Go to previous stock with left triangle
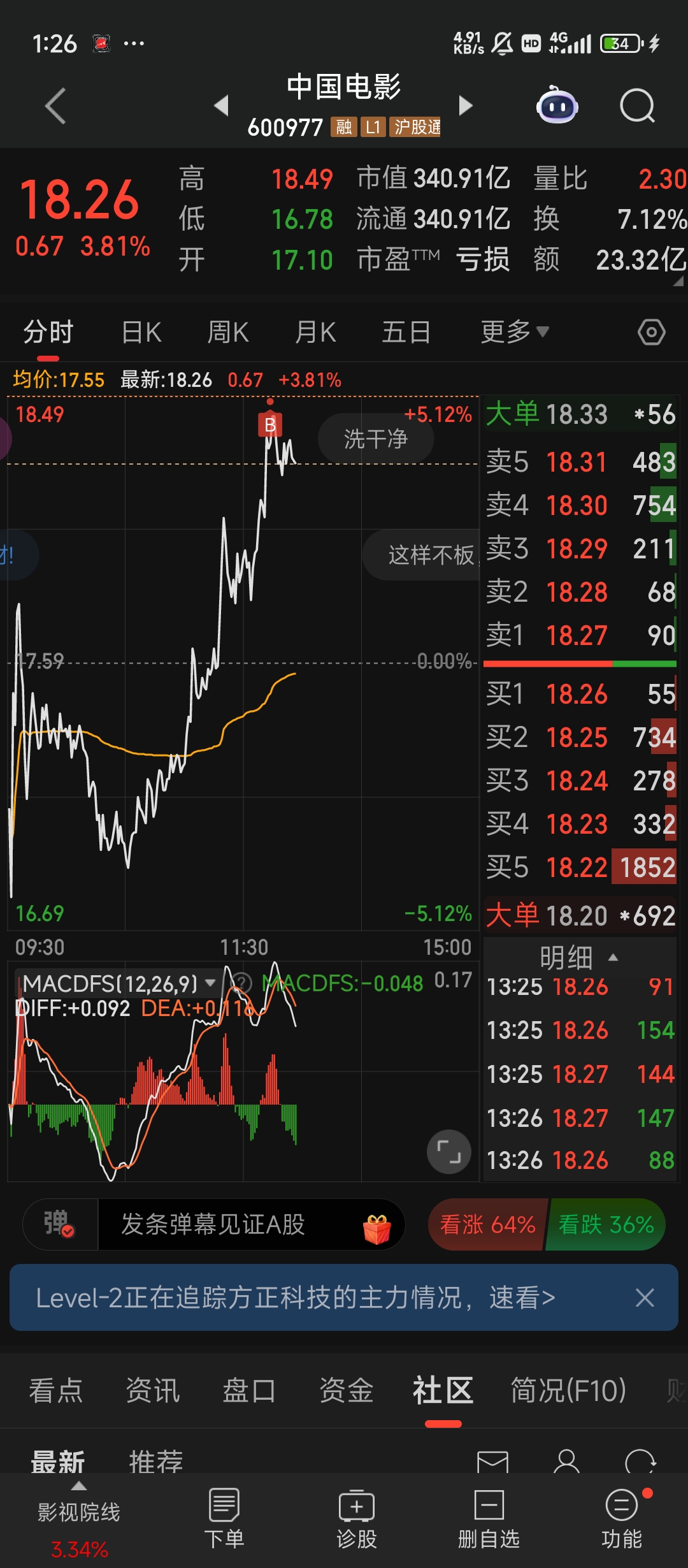 coord(221,105)
